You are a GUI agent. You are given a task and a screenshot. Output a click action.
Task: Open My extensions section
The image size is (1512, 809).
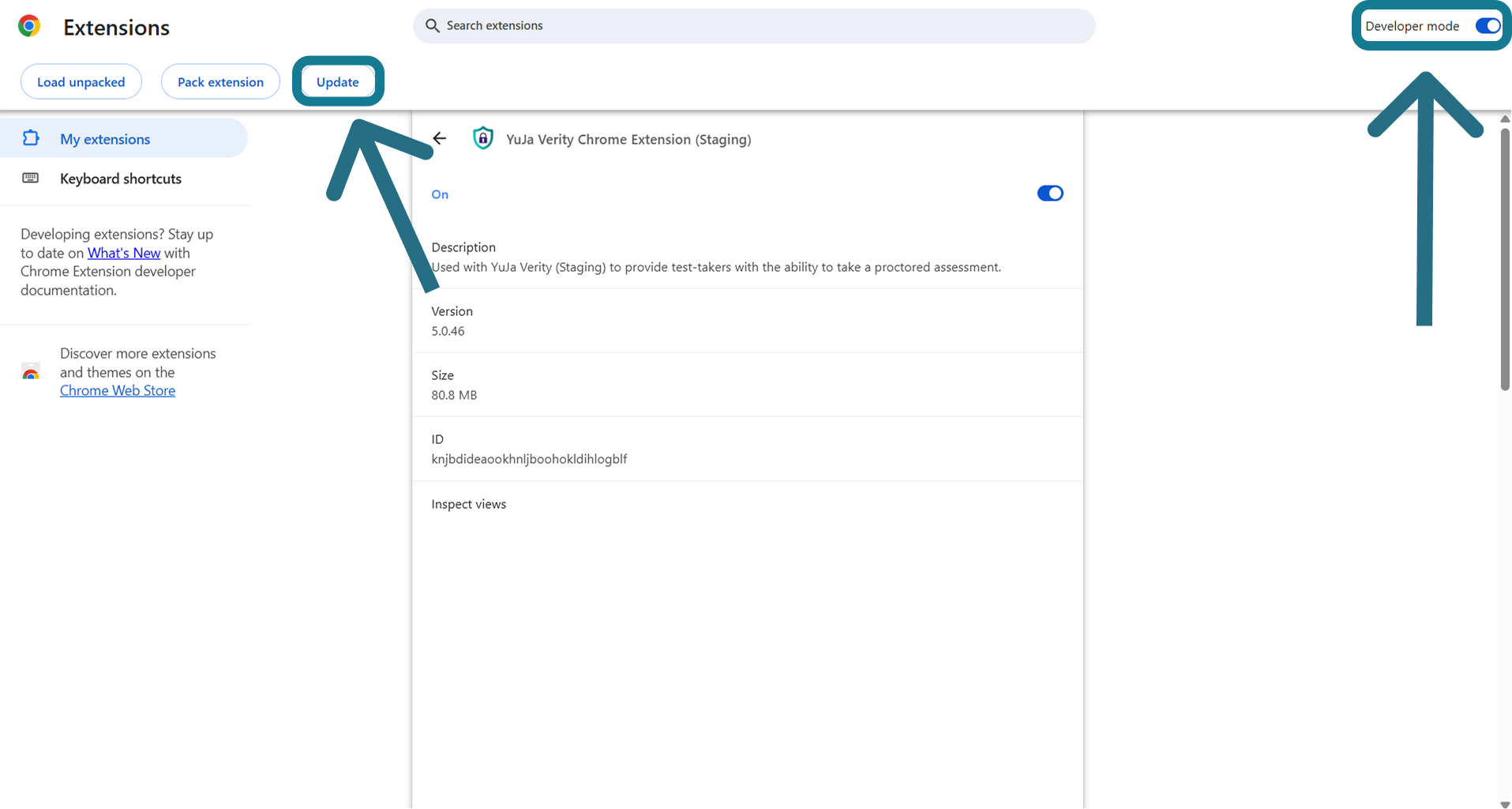tap(124, 138)
